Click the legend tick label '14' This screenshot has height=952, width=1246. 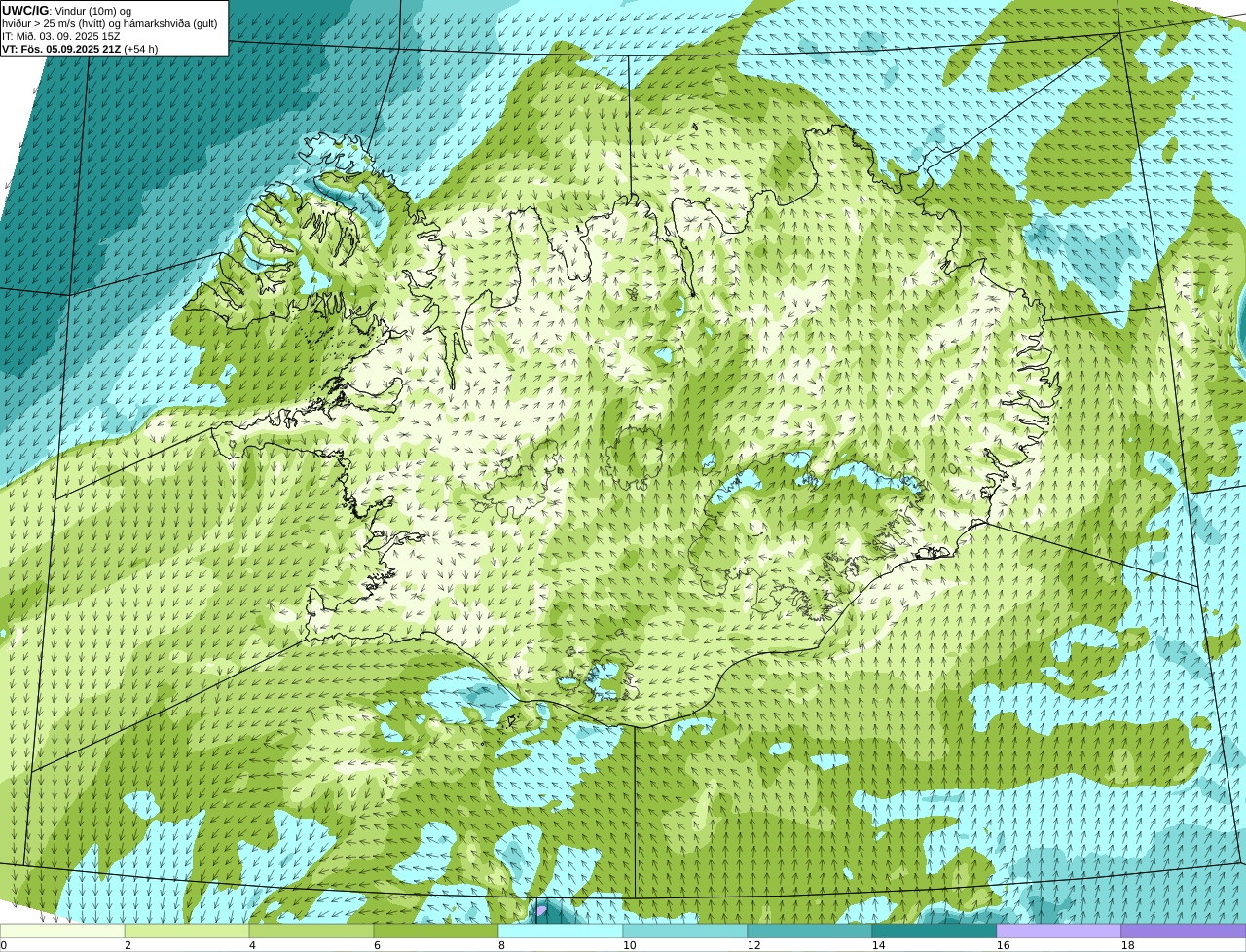pyautogui.click(x=878, y=945)
